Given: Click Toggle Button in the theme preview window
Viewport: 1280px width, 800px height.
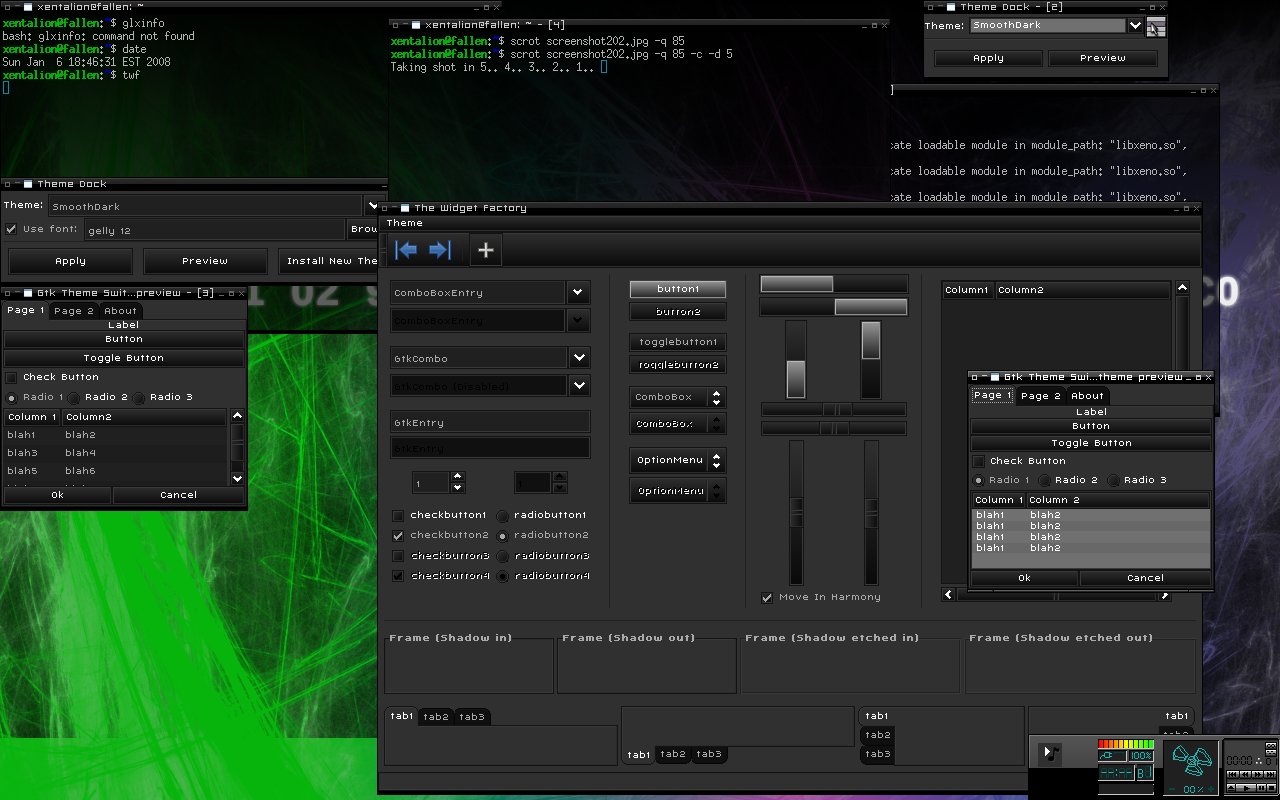Looking at the screenshot, I should pos(1091,443).
